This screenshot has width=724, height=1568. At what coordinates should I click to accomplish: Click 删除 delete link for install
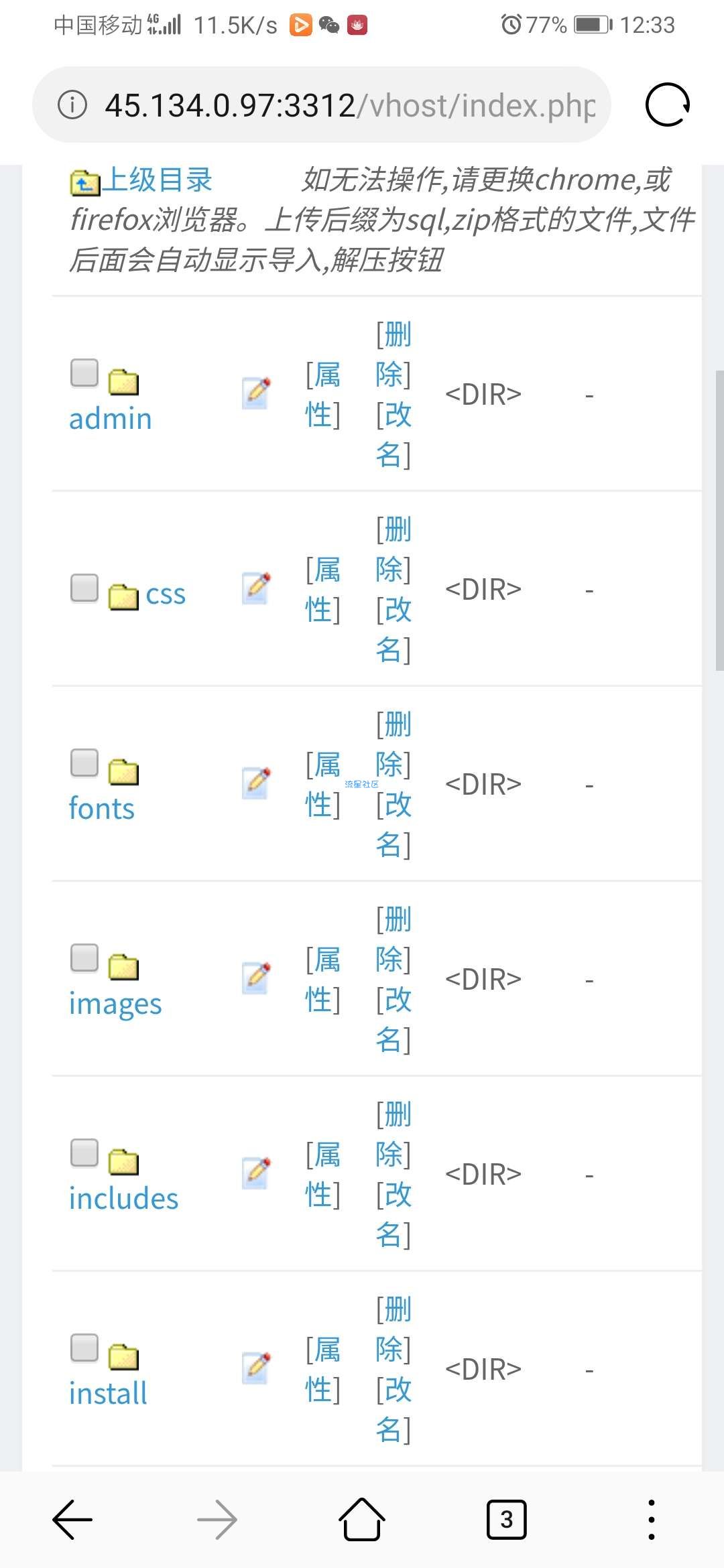pos(394,1328)
